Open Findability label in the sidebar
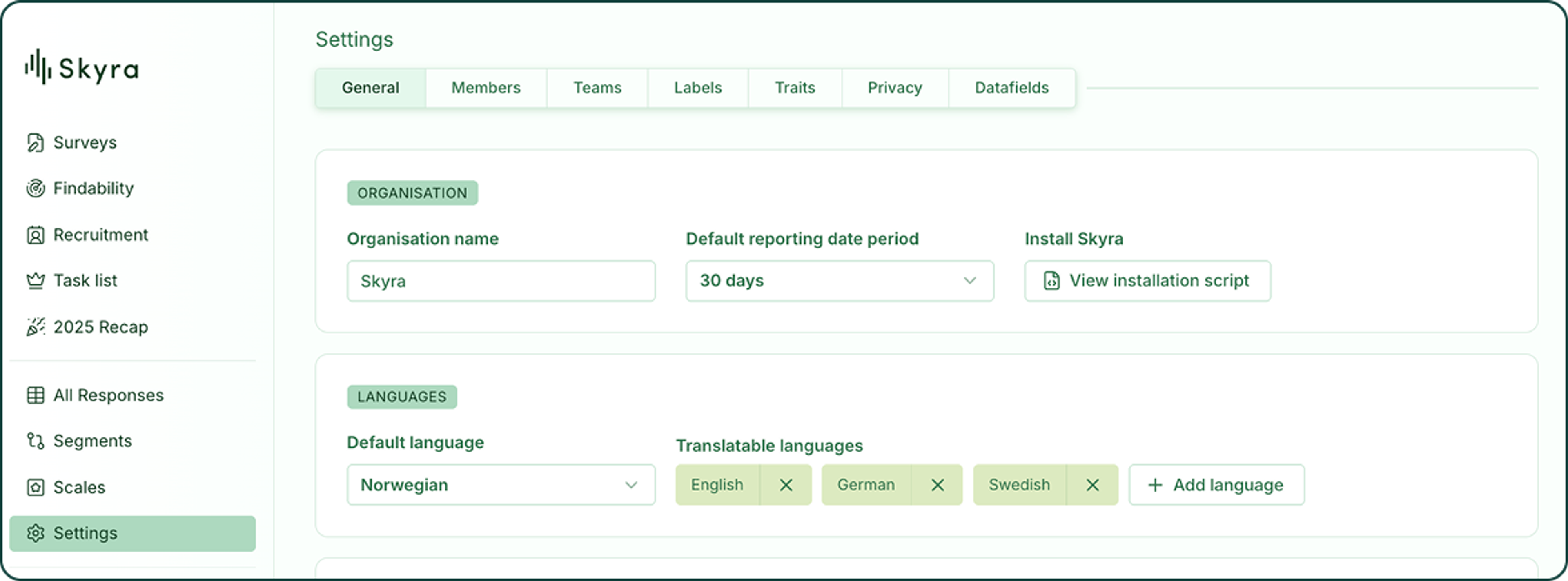Image resolution: width=1568 pixels, height=581 pixels. click(x=94, y=188)
